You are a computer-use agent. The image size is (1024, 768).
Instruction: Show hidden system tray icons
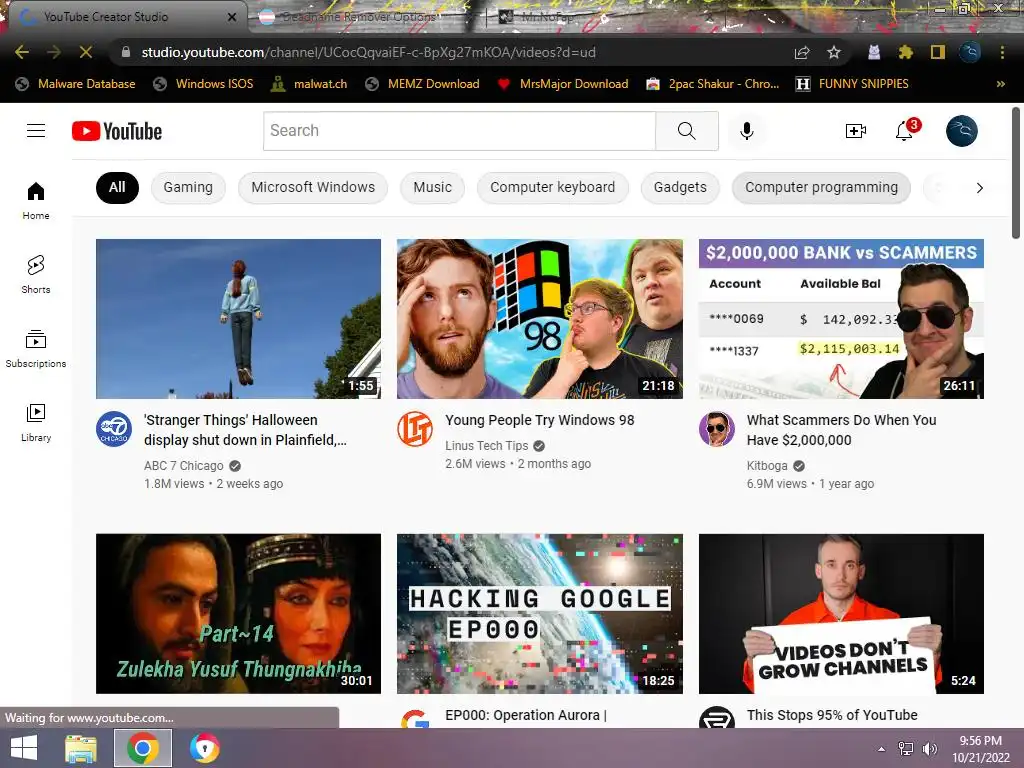coord(882,748)
